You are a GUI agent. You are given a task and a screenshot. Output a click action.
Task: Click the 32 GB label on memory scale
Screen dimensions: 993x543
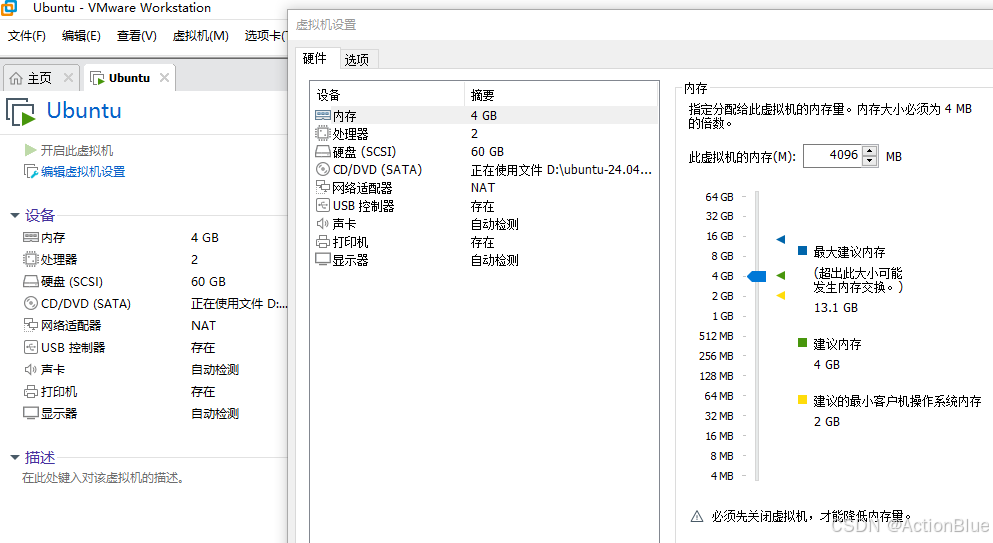[x=719, y=216]
